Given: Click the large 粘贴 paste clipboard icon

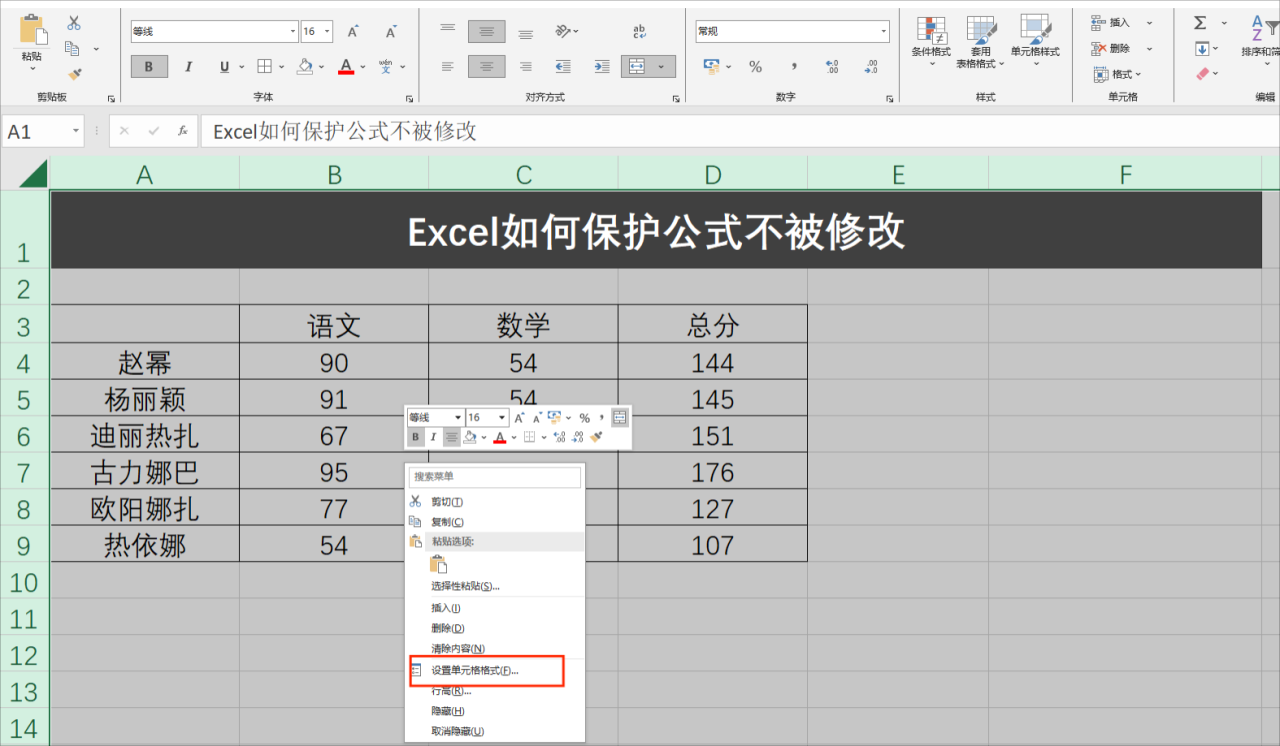Looking at the screenshot, I should [x=32, y=30].
